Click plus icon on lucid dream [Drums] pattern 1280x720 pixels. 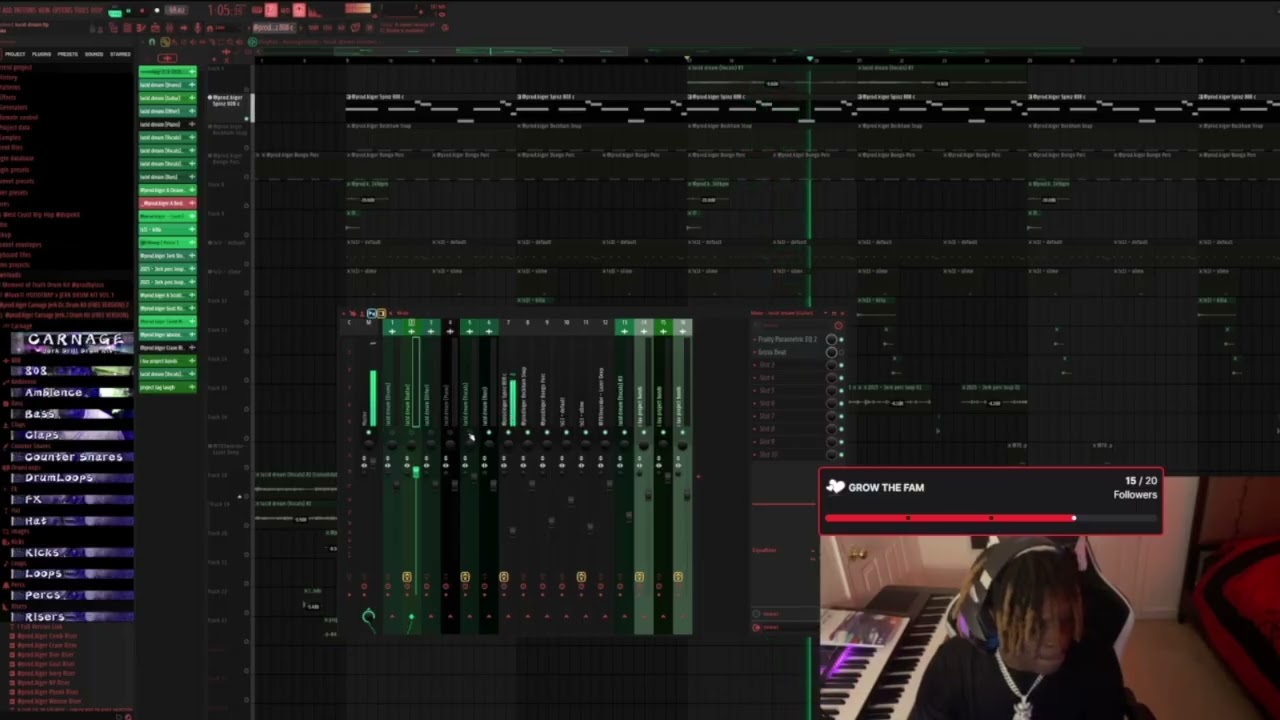coord(192,85)
